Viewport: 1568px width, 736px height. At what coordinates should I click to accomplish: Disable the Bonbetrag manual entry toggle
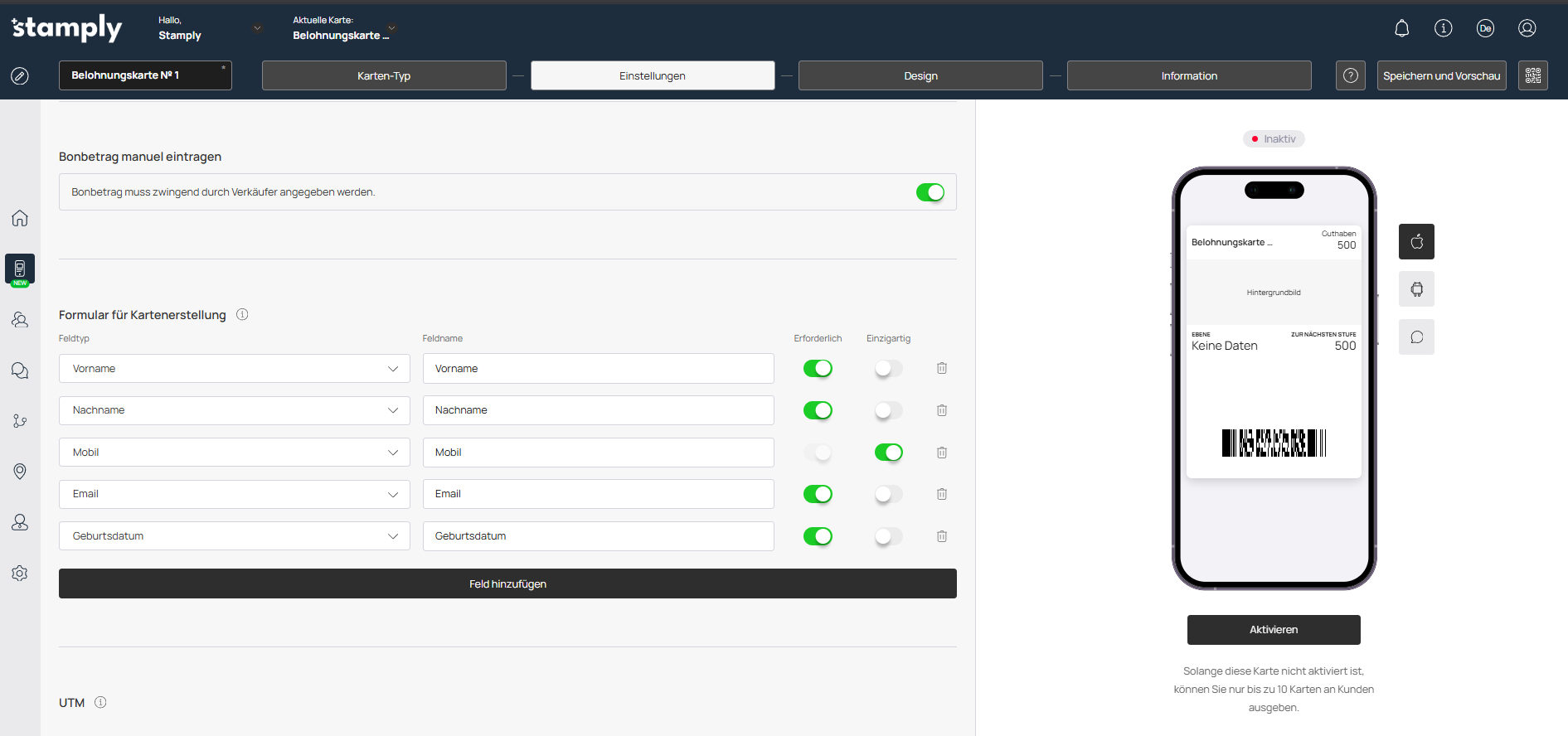[930, 192]
